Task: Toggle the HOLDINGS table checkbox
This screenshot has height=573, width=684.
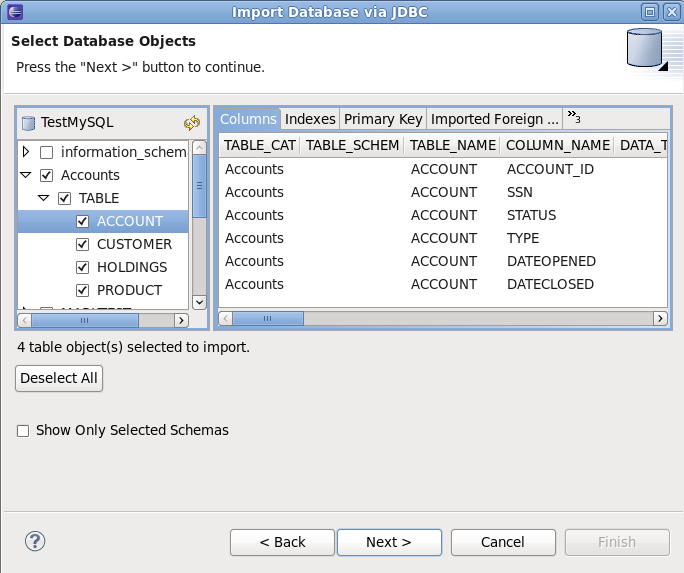Action: tap(83, 267)
